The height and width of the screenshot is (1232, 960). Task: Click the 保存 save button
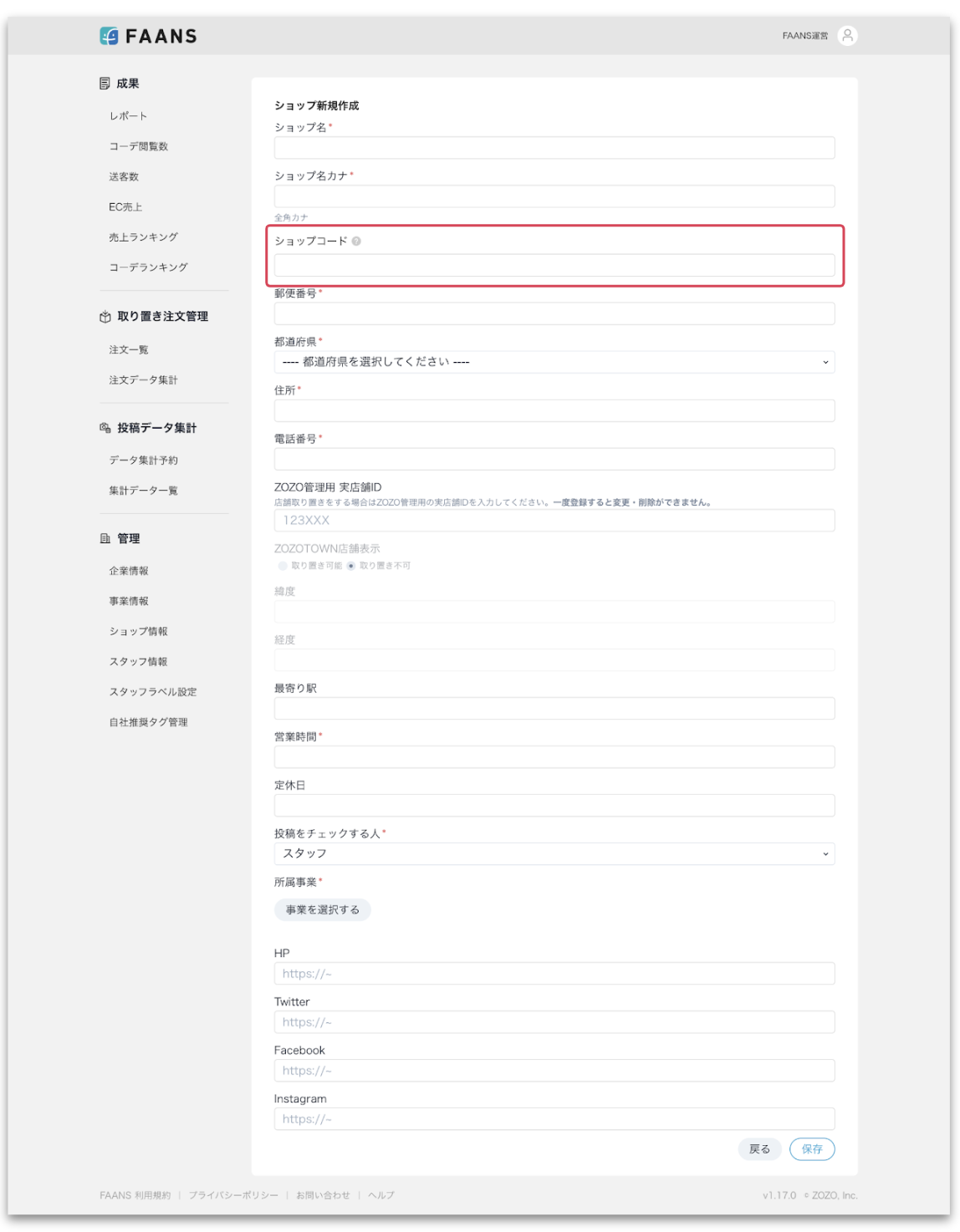[811, 1149]
